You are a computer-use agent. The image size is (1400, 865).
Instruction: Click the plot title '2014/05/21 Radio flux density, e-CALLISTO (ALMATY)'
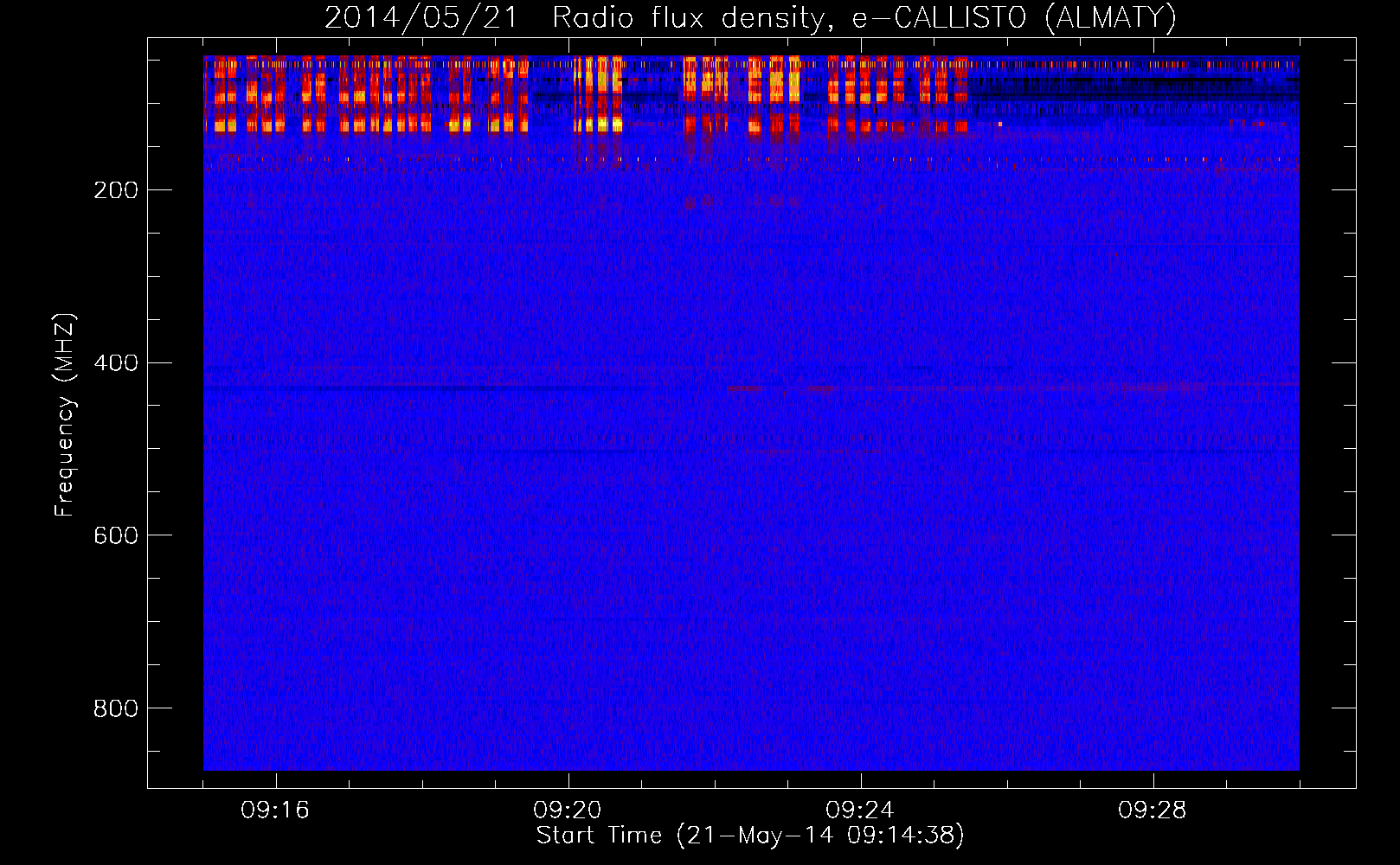pyautogui.click(x=750, y=17)
